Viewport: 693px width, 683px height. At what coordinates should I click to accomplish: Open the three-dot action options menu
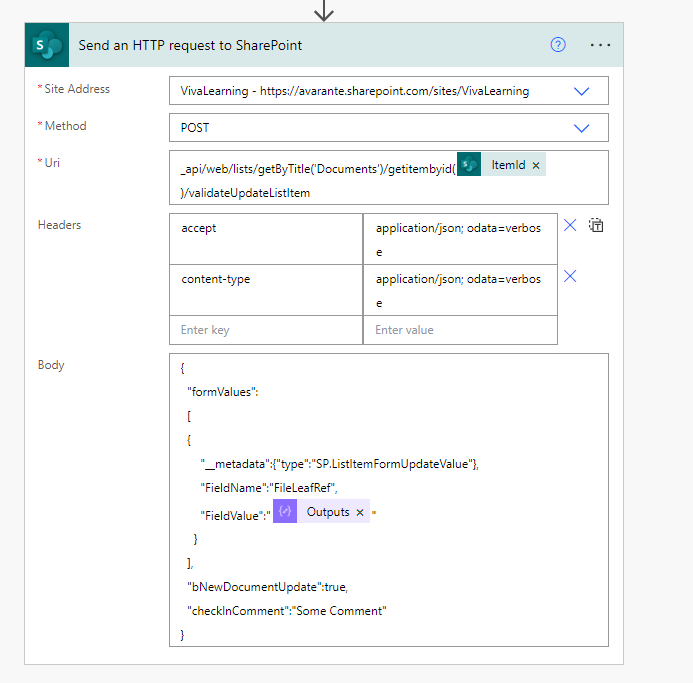click(600, 45)
